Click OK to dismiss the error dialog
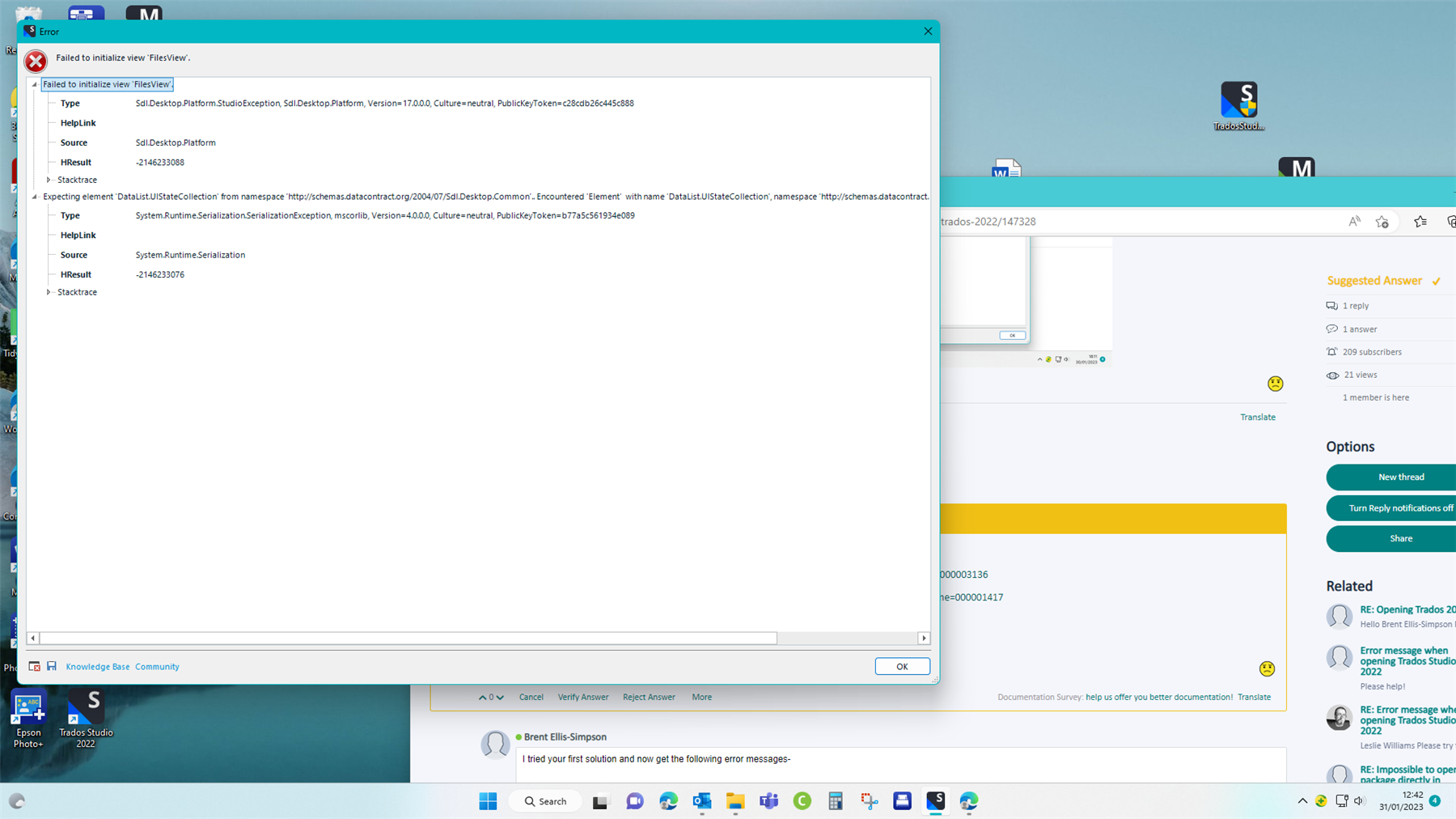Image resolution: width=1456 pixels, height=819 pixels. pos(902,666)
